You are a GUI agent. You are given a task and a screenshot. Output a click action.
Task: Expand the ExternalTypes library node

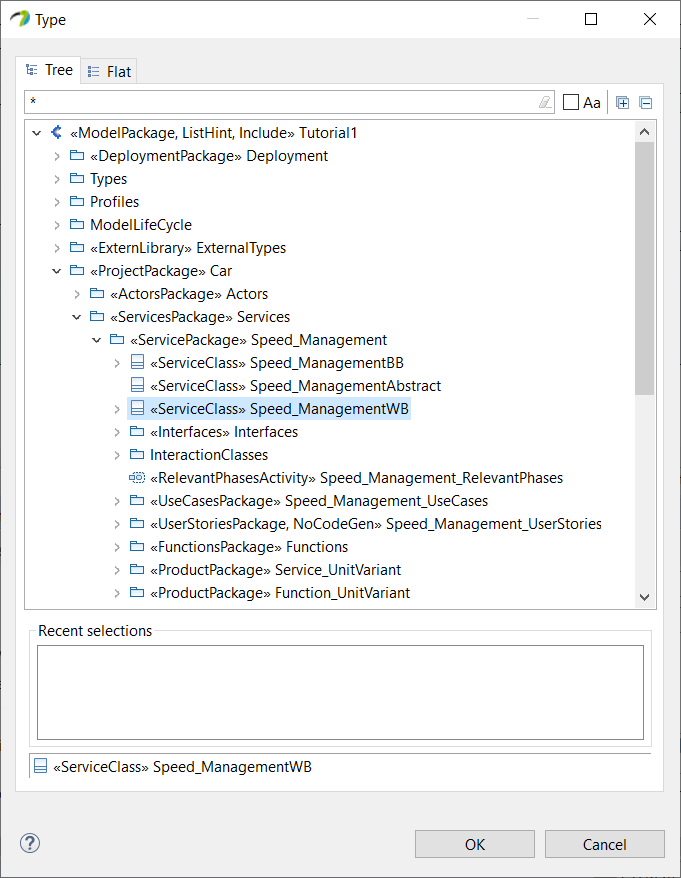(57, 247)
